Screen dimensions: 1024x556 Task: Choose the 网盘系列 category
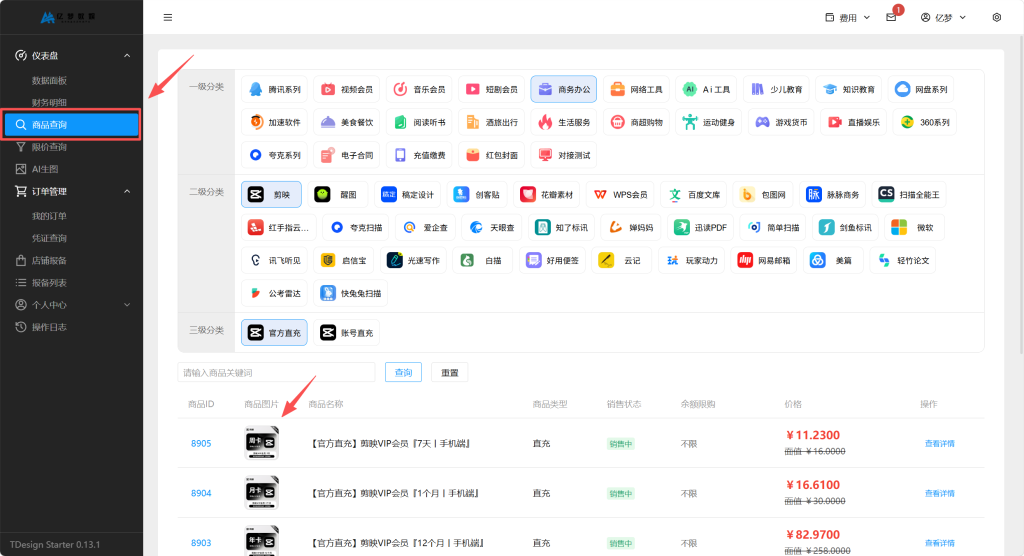(921, 90)
